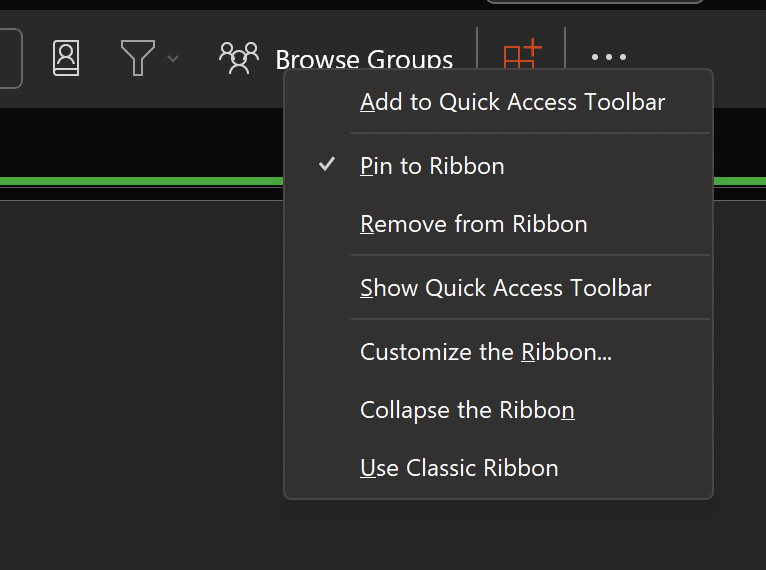This screenshot has height=570, width=766.
Task: Expand the Filter dropdown chevron
Action: tap(173, 59)
